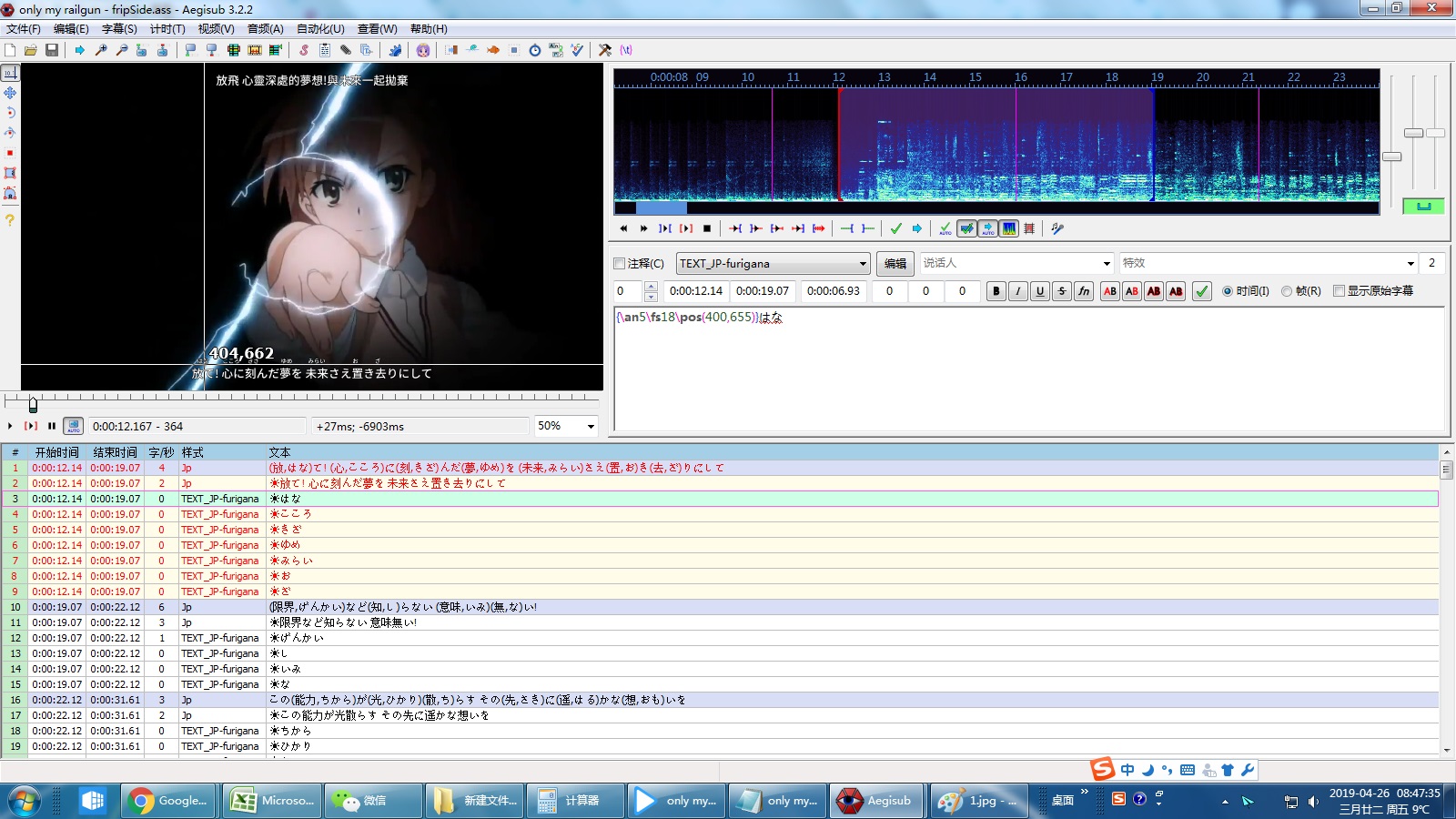The image size is (1456, 819).
Task: Open the TEXT_JP-furigana style dropdown
Action: pos(863,264)
